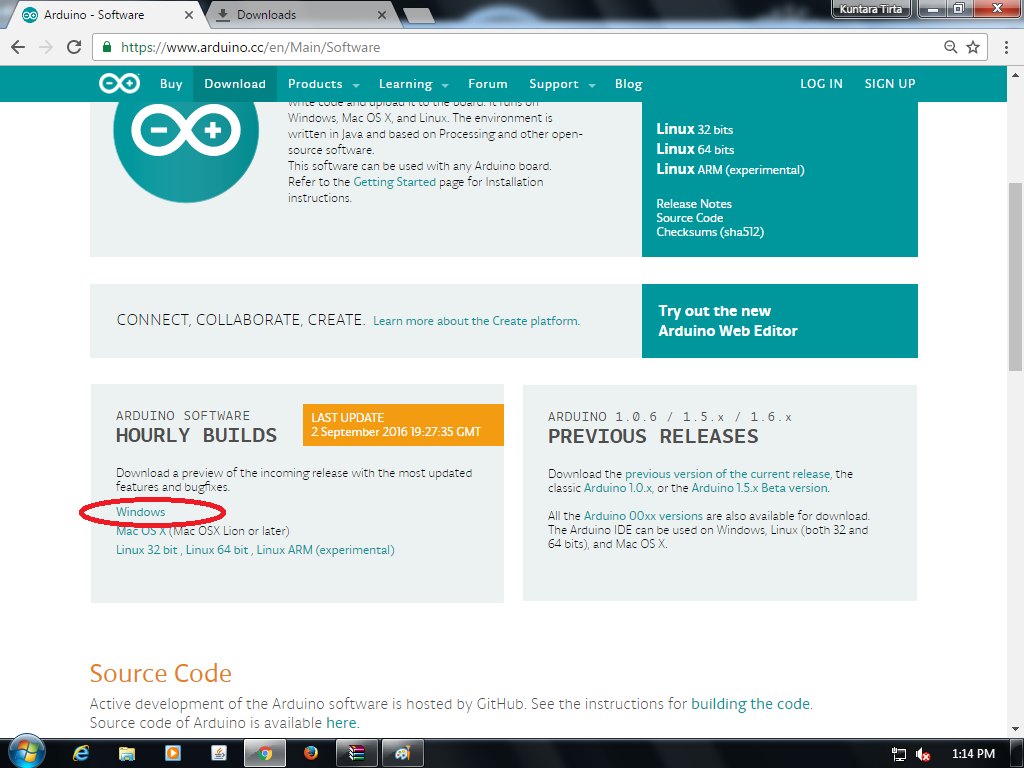
Task: Switch to the Downloads tab
Action: pos(300,14)
